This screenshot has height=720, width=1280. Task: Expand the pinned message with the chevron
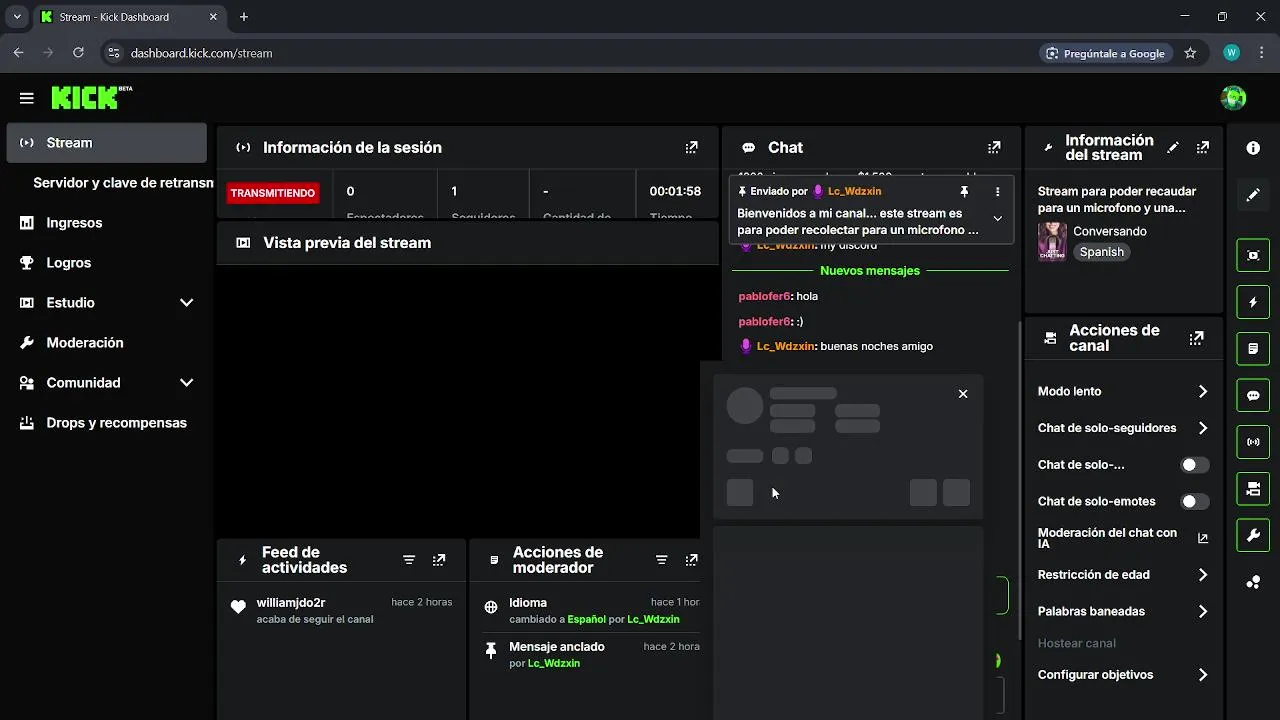[x=997, y=218]
